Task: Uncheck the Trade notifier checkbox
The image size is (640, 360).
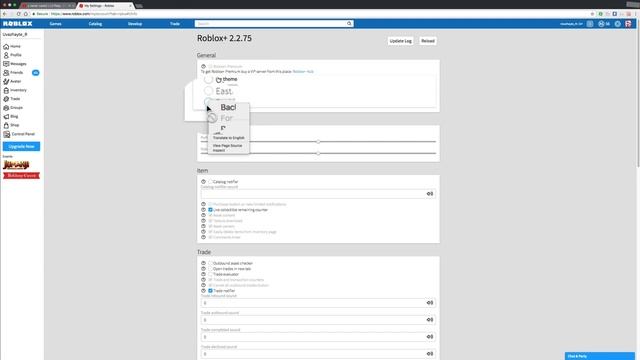Action: (211, 291)
